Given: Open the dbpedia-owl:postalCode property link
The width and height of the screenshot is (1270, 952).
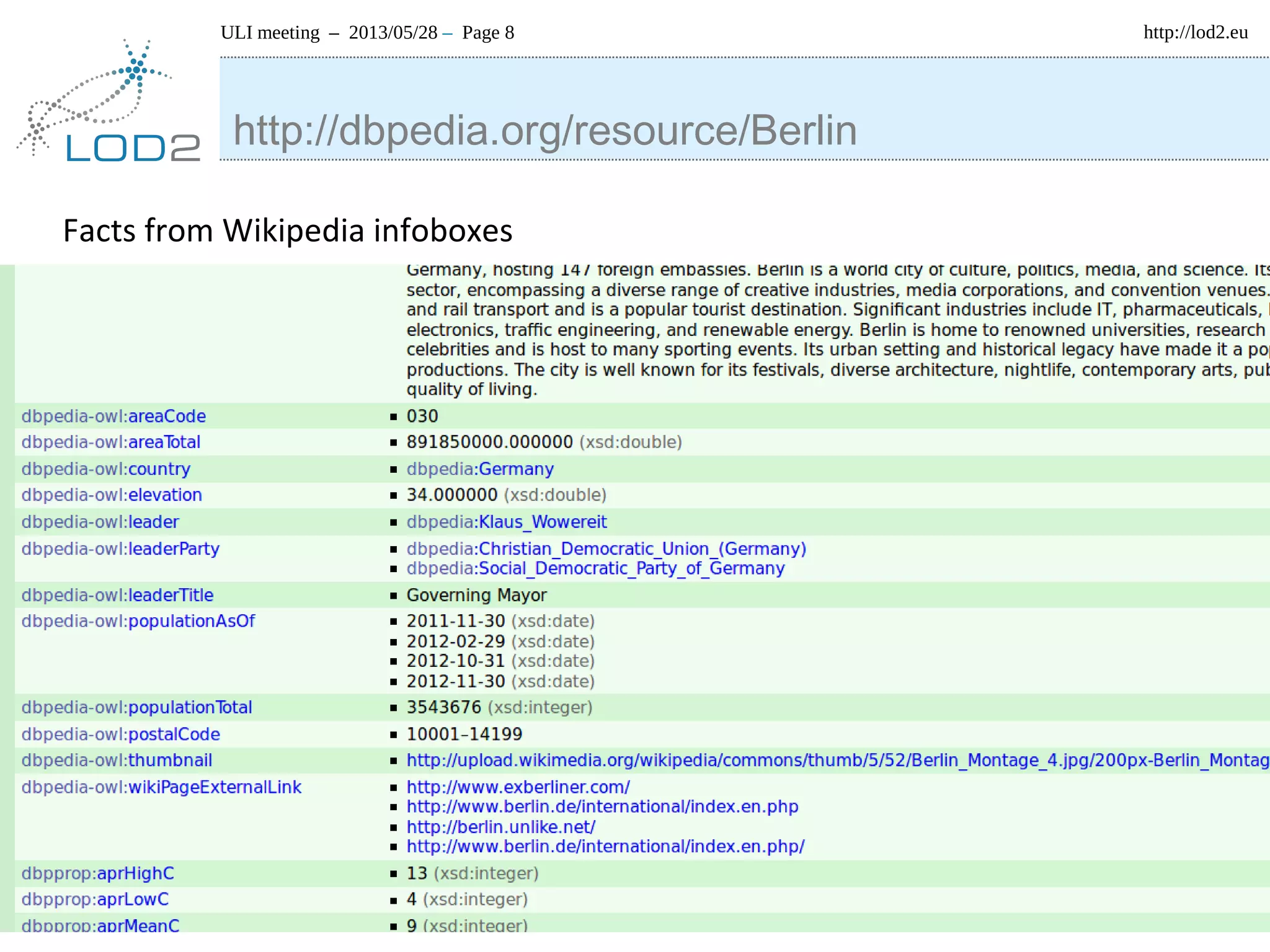Looking at the screenshot, I should (x=121, y=734).
